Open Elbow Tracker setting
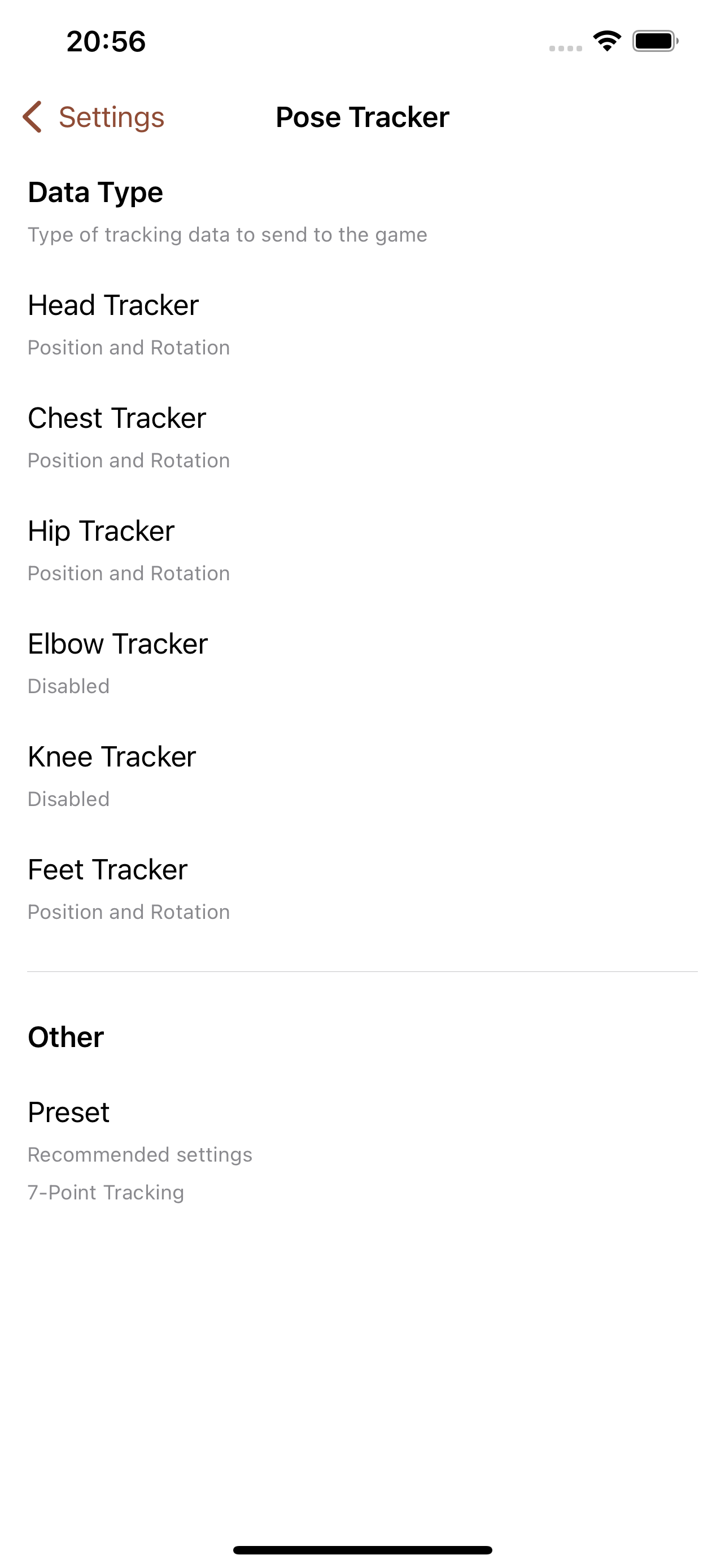This screenshot has height=1568, width=725. click(x=362, y=663)
